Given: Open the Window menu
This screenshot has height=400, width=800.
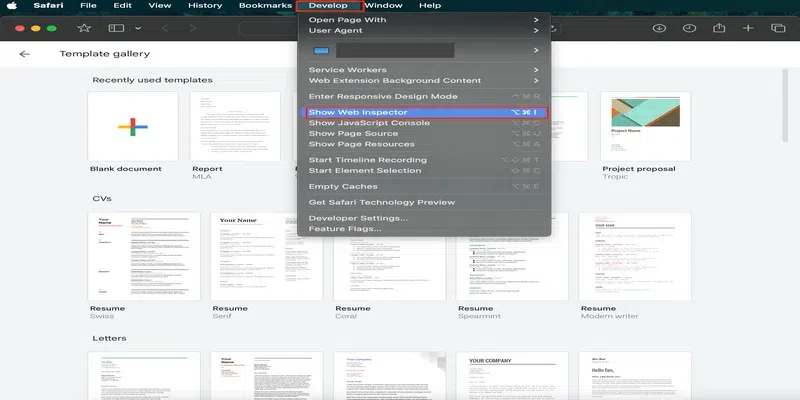Looking at the screenshot, I should click(x=383, y=6).
